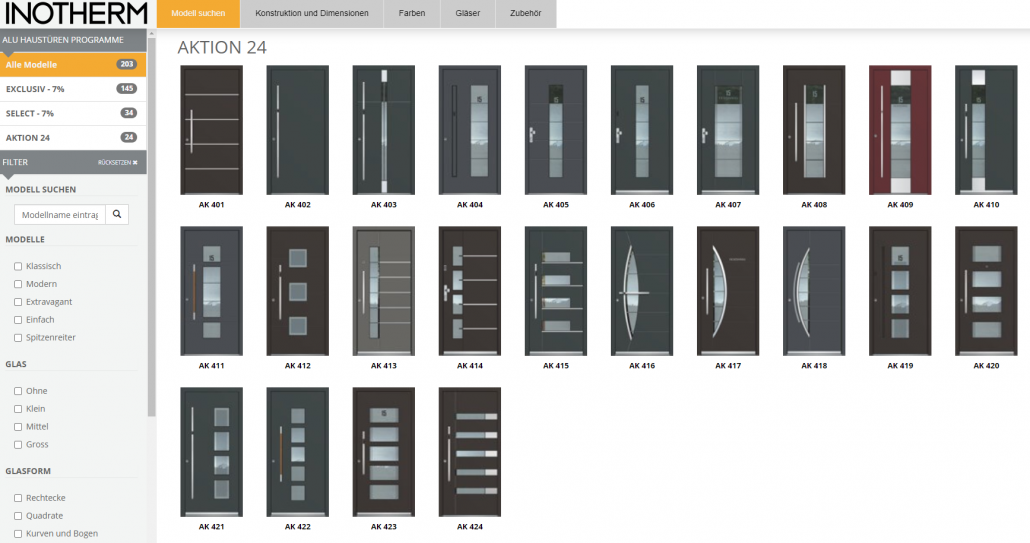This screenshot has height=543, width=1030.
Task: Enable the Extravagant filter
Action: tap(18, 302)
